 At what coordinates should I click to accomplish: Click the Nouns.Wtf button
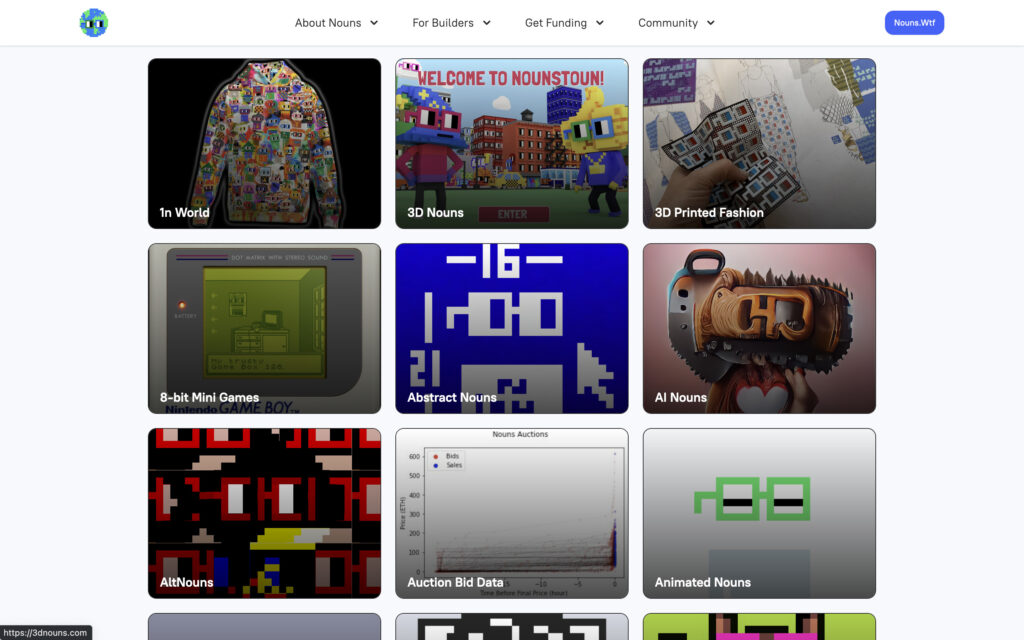point(914,23)
